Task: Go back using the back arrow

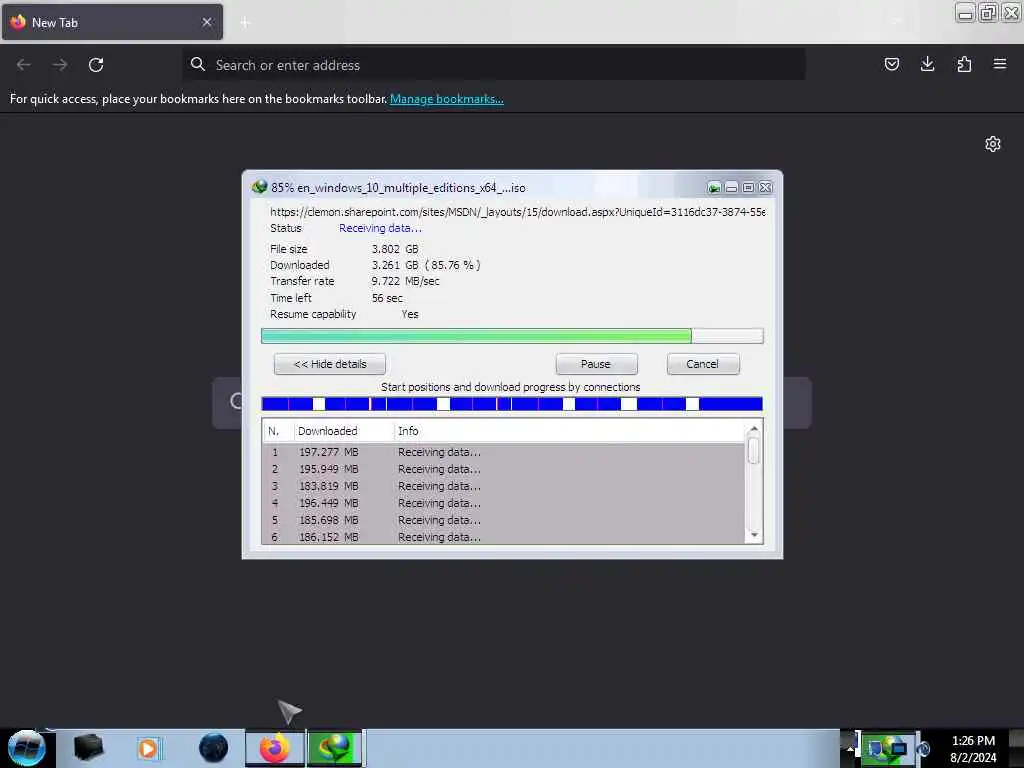Action: [24, 65]
